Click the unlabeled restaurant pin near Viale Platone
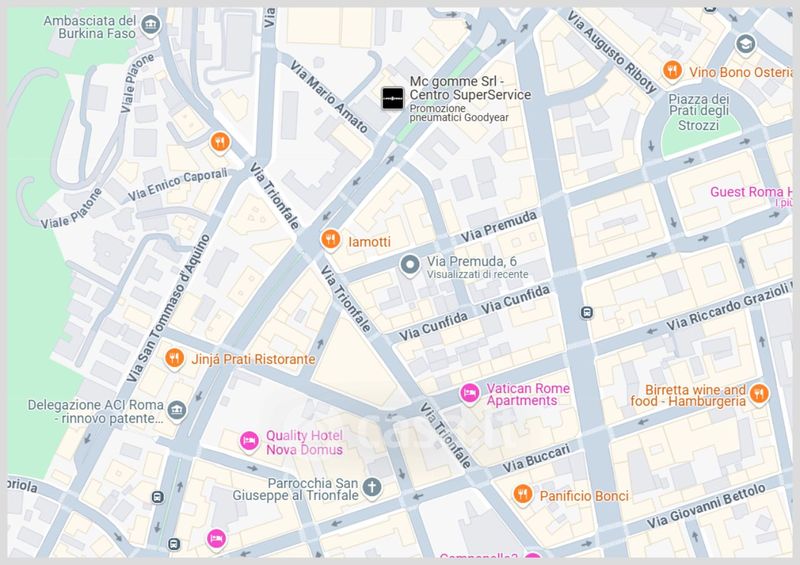The width and height of the screenshot is (800, 565). click(220, 141)
